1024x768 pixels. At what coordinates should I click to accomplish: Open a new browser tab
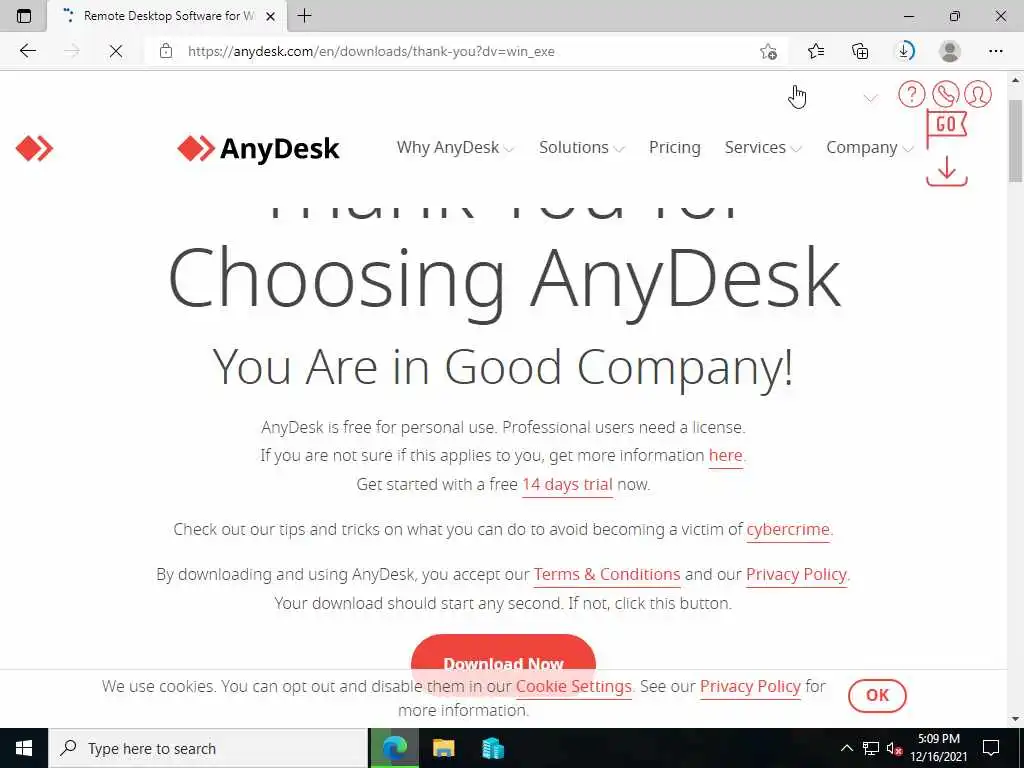point(304,16)
